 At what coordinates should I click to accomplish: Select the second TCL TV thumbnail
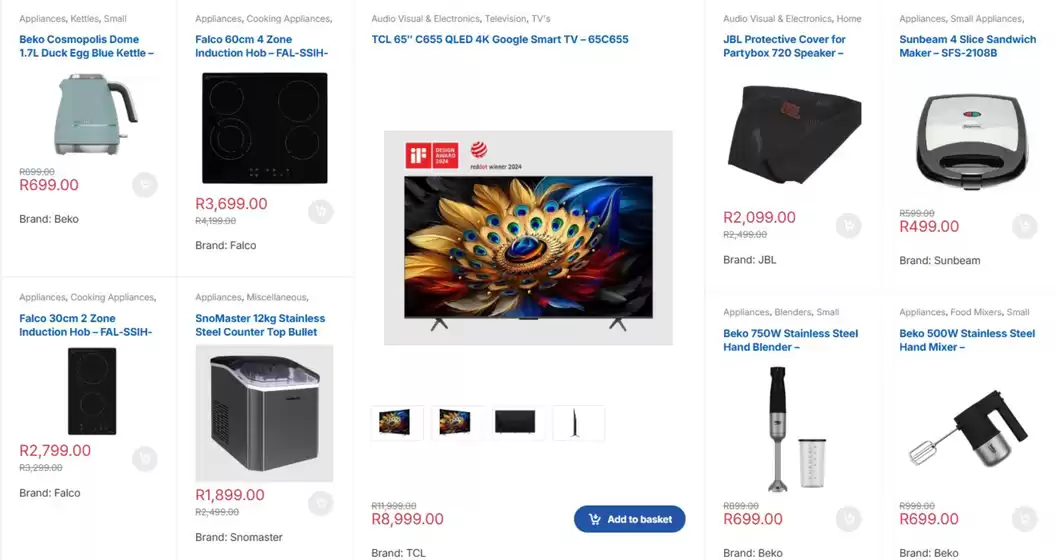pos(457,423)
